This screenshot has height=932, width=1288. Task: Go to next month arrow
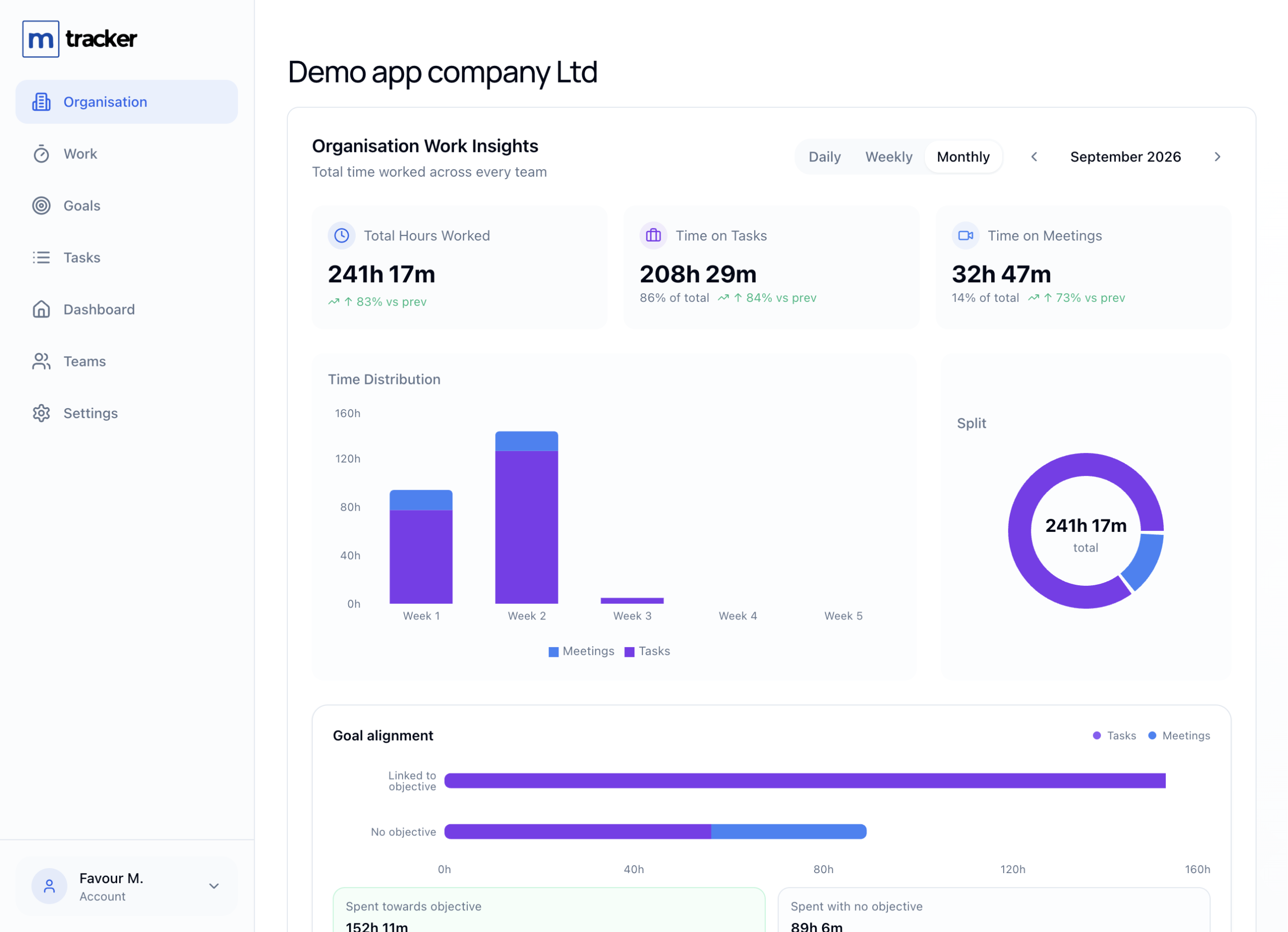point(1217,157)
